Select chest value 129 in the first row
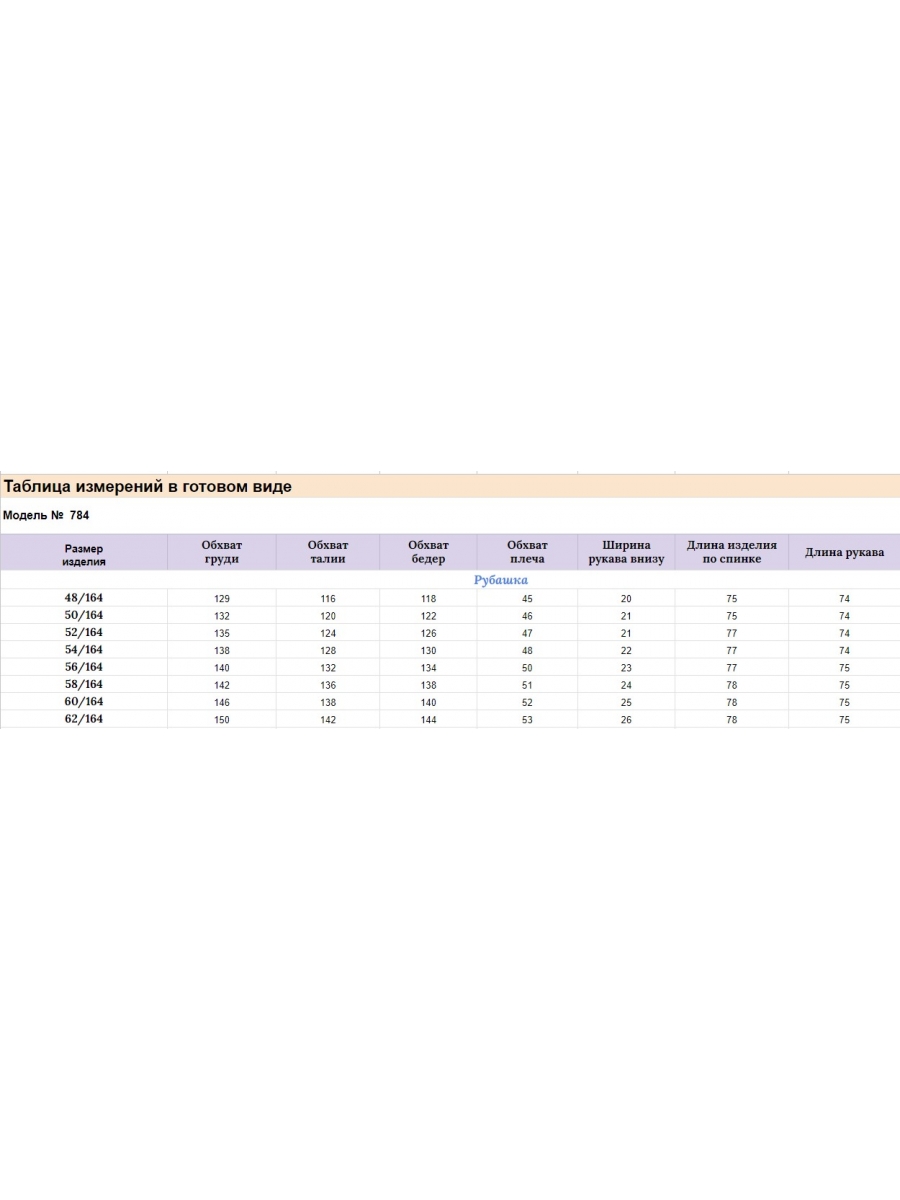Screen dimensions: 900x1200 pos(222,599)
